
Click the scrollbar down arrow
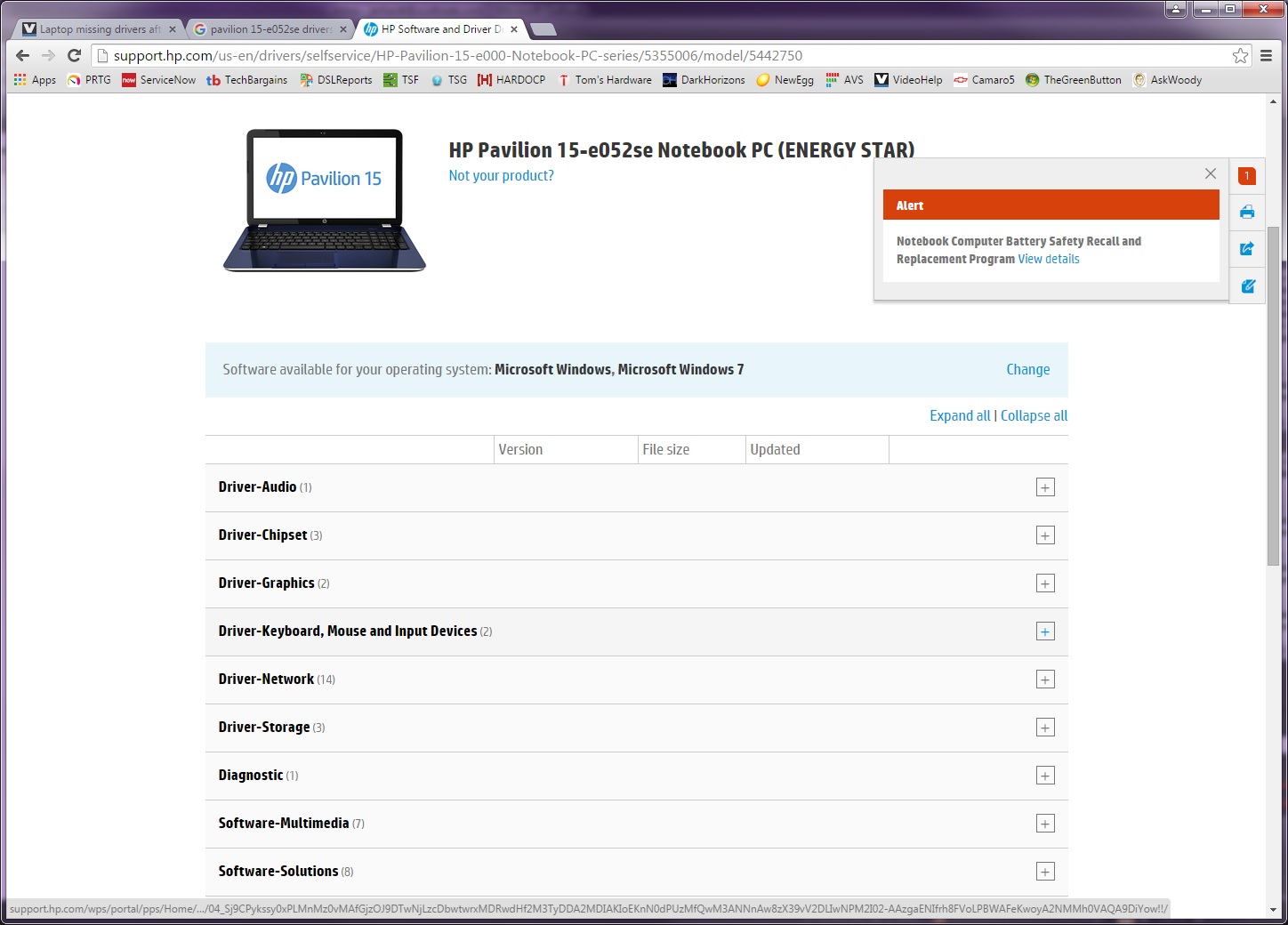[x=1273, y=910]
